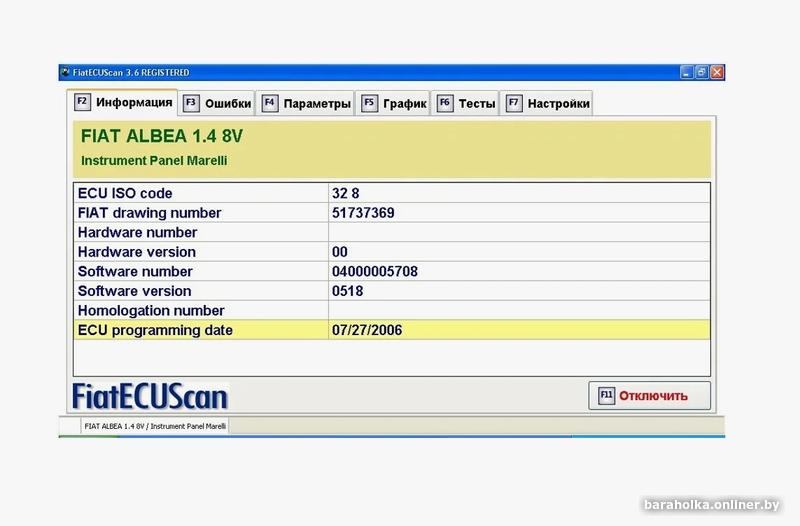Close the FiatECUScan window
The height and width of the screenshot is (526, 800).
pyautogui.click(x=717, y=72)
